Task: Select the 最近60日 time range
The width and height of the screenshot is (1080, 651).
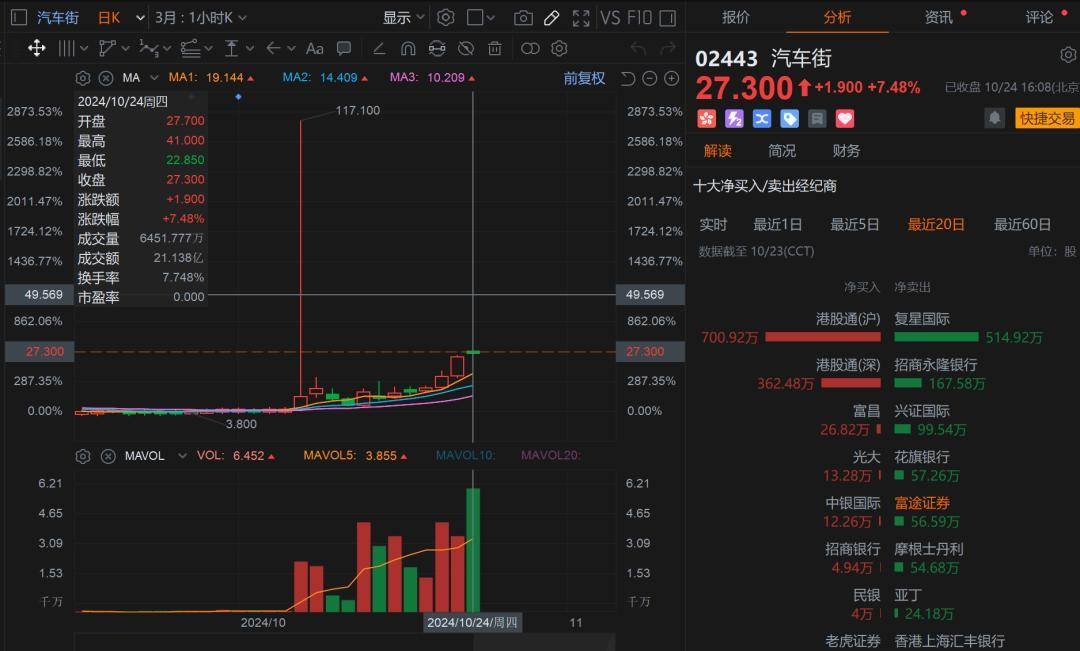Action: [1022, 225]
